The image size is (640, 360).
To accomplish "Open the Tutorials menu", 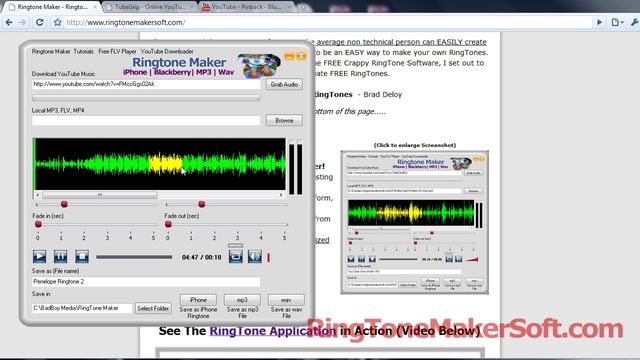I will click(84, 51).
